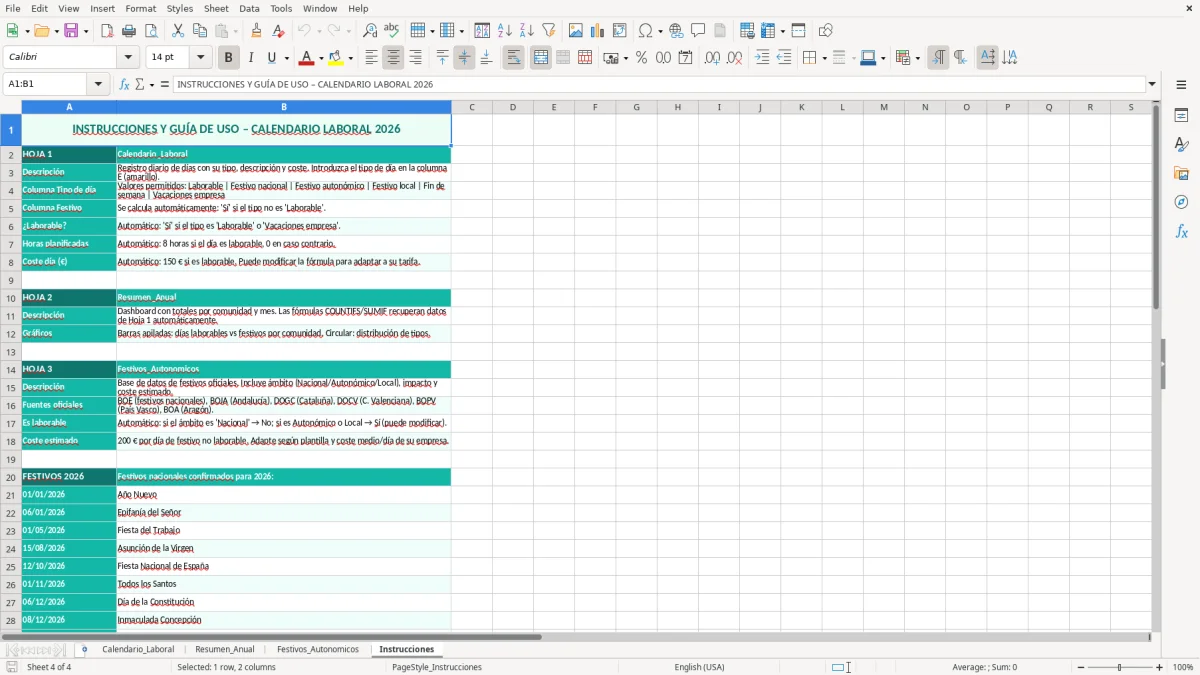Toggle Underline formatting
Image resolution: width=1200 pixels, height=675 pixels.
pos(271,58)
